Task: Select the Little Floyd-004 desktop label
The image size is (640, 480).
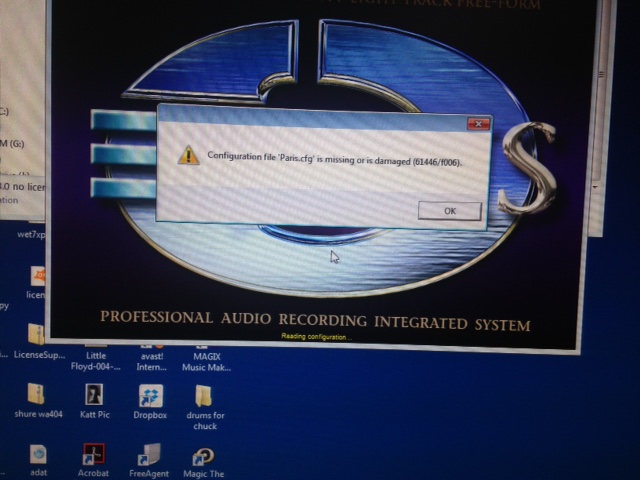Action: [96, 361]
